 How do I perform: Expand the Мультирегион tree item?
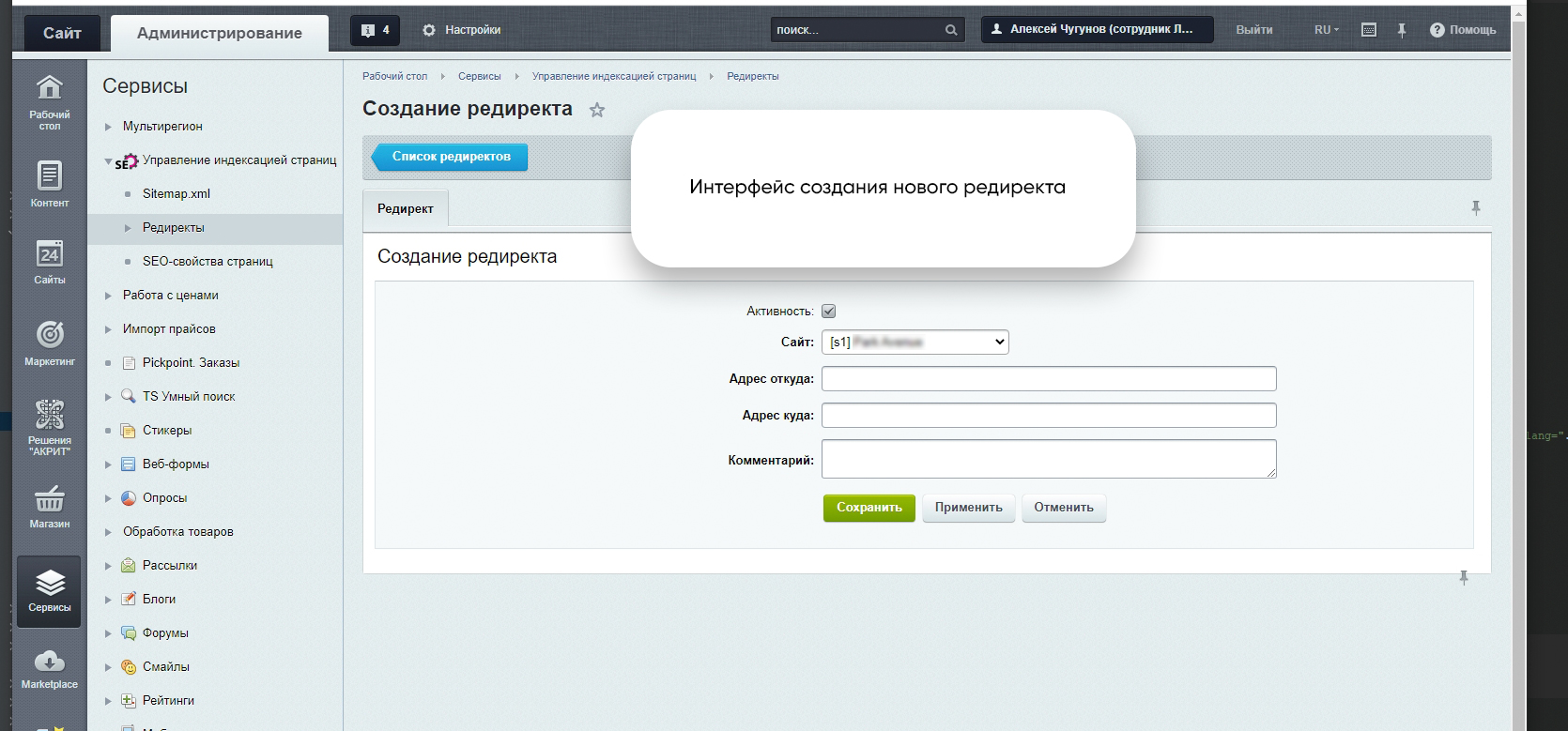pyautogui.click(x=109, y=127)
